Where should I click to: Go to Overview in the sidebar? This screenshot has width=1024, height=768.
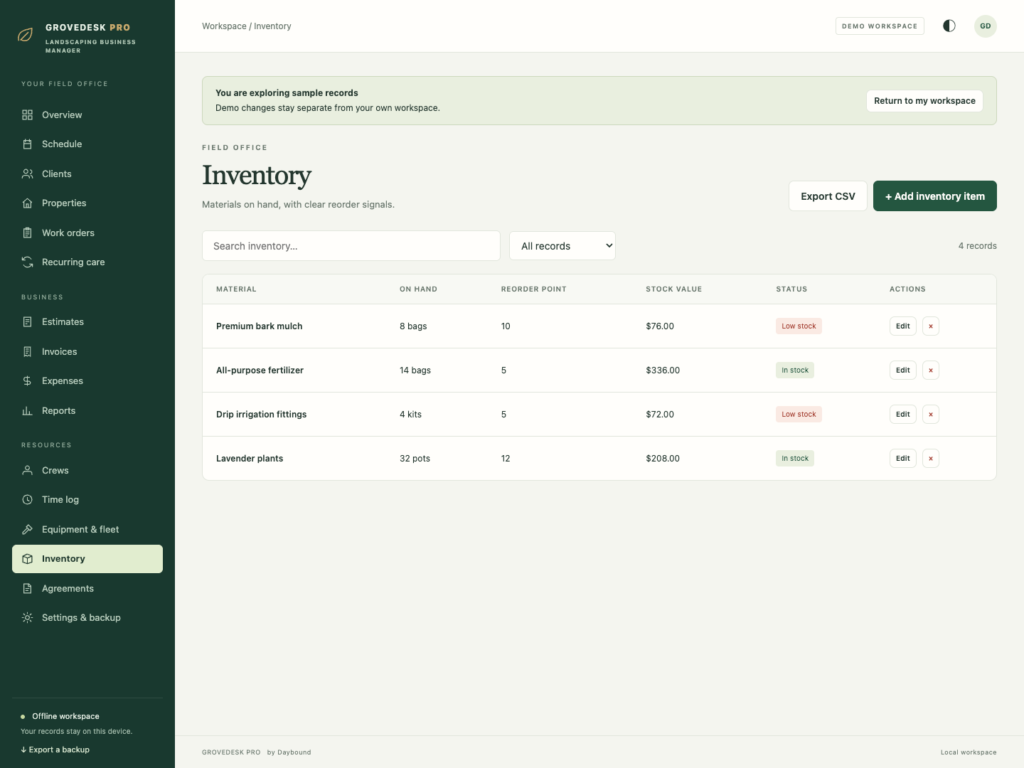tap(88, 115)
